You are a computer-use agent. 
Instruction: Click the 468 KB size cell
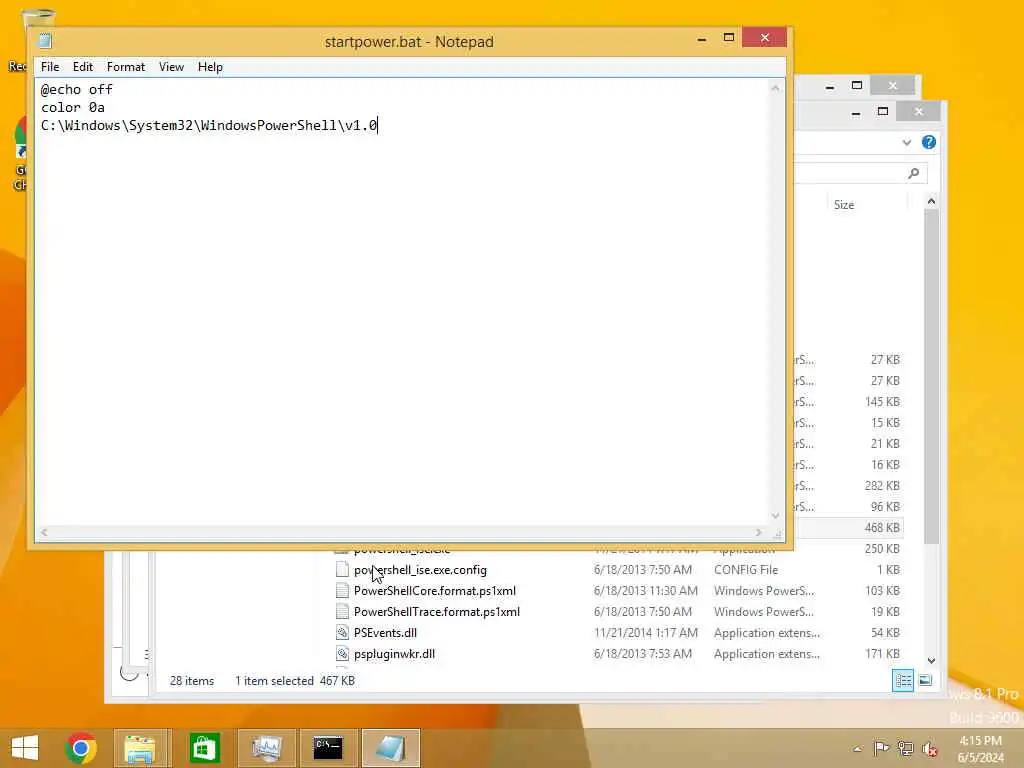(x=882, y=528)
